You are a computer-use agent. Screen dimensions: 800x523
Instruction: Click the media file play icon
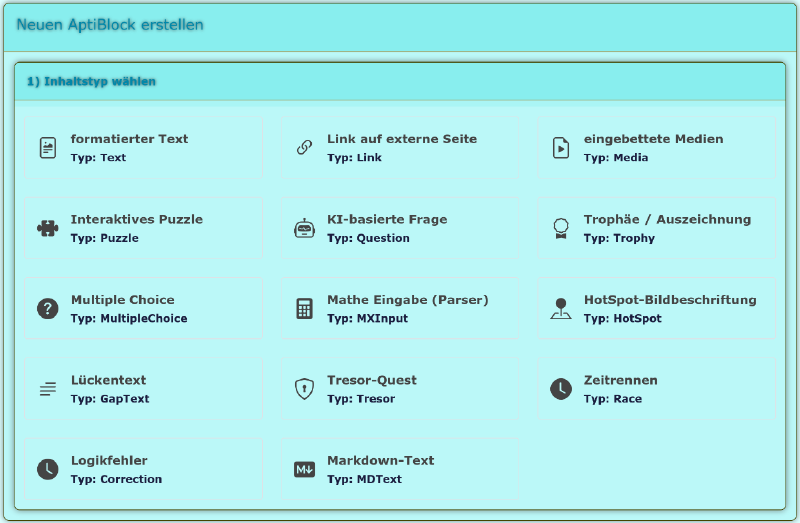tap(561, 148)
